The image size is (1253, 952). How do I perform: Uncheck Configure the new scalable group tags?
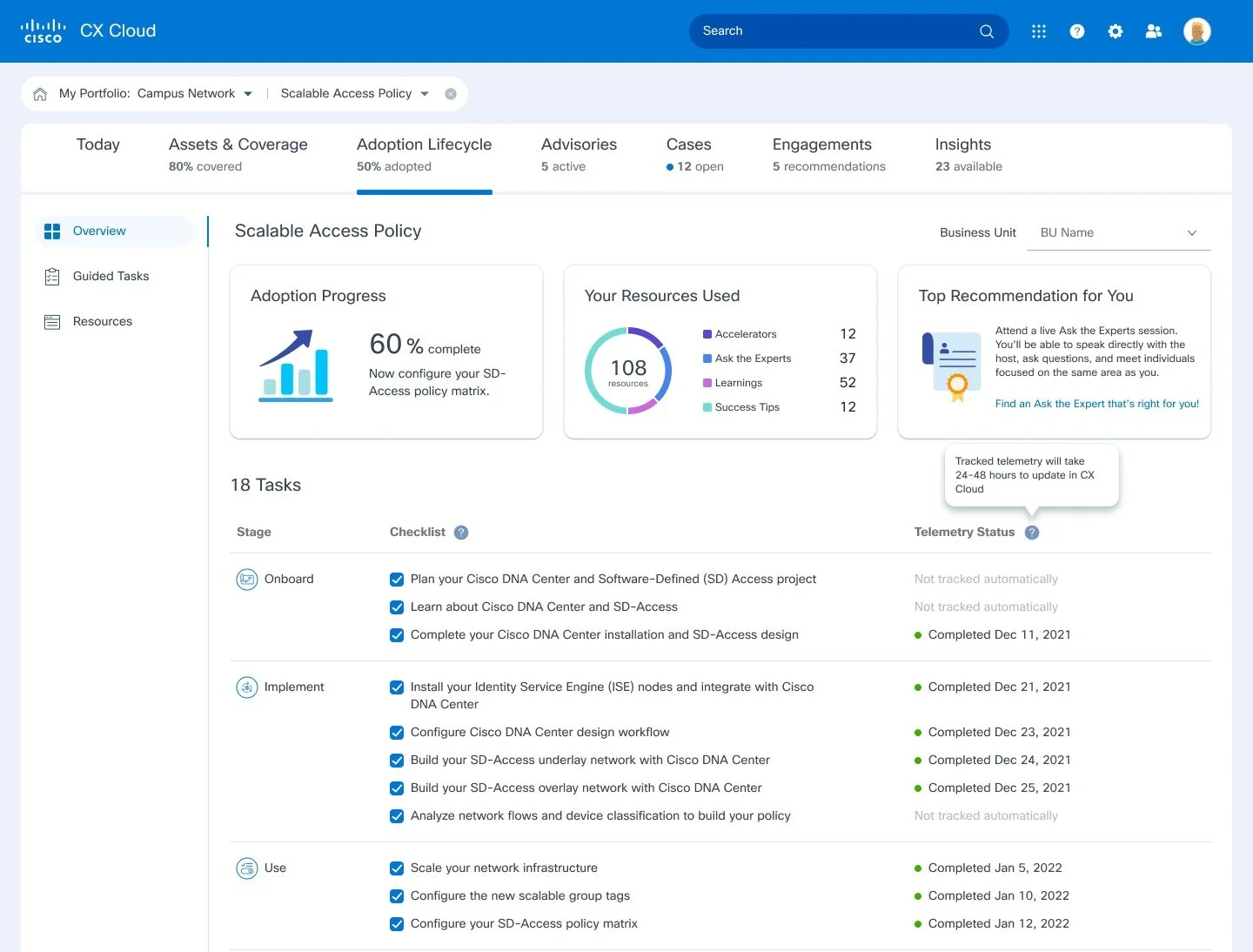(397, 896)
